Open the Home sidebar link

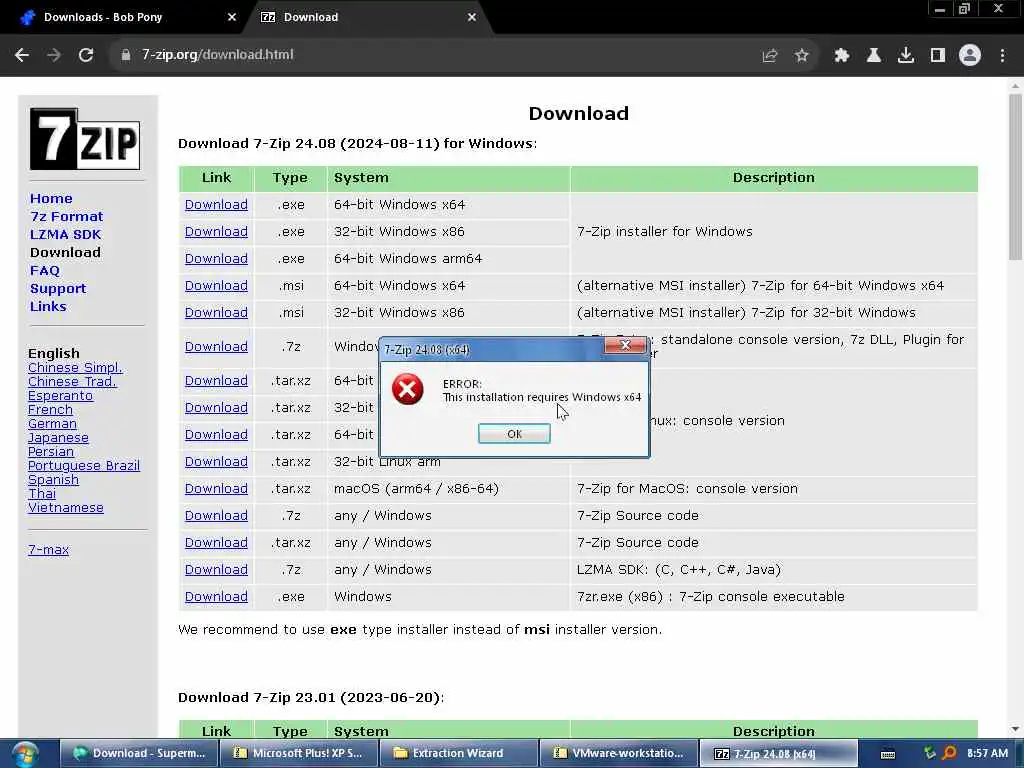[x=51, y=199]
